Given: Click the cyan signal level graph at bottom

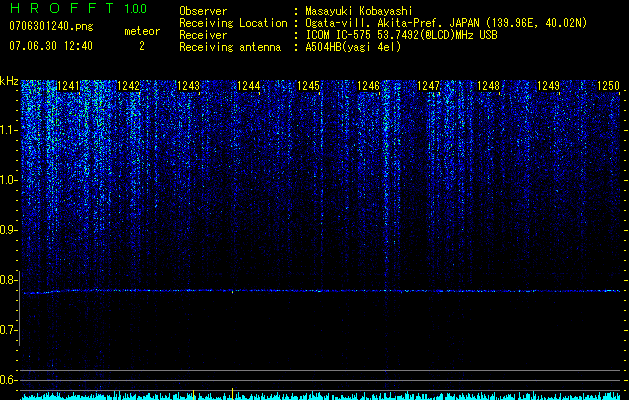Looking at the screenshot, I should click(x=321, y=396).
